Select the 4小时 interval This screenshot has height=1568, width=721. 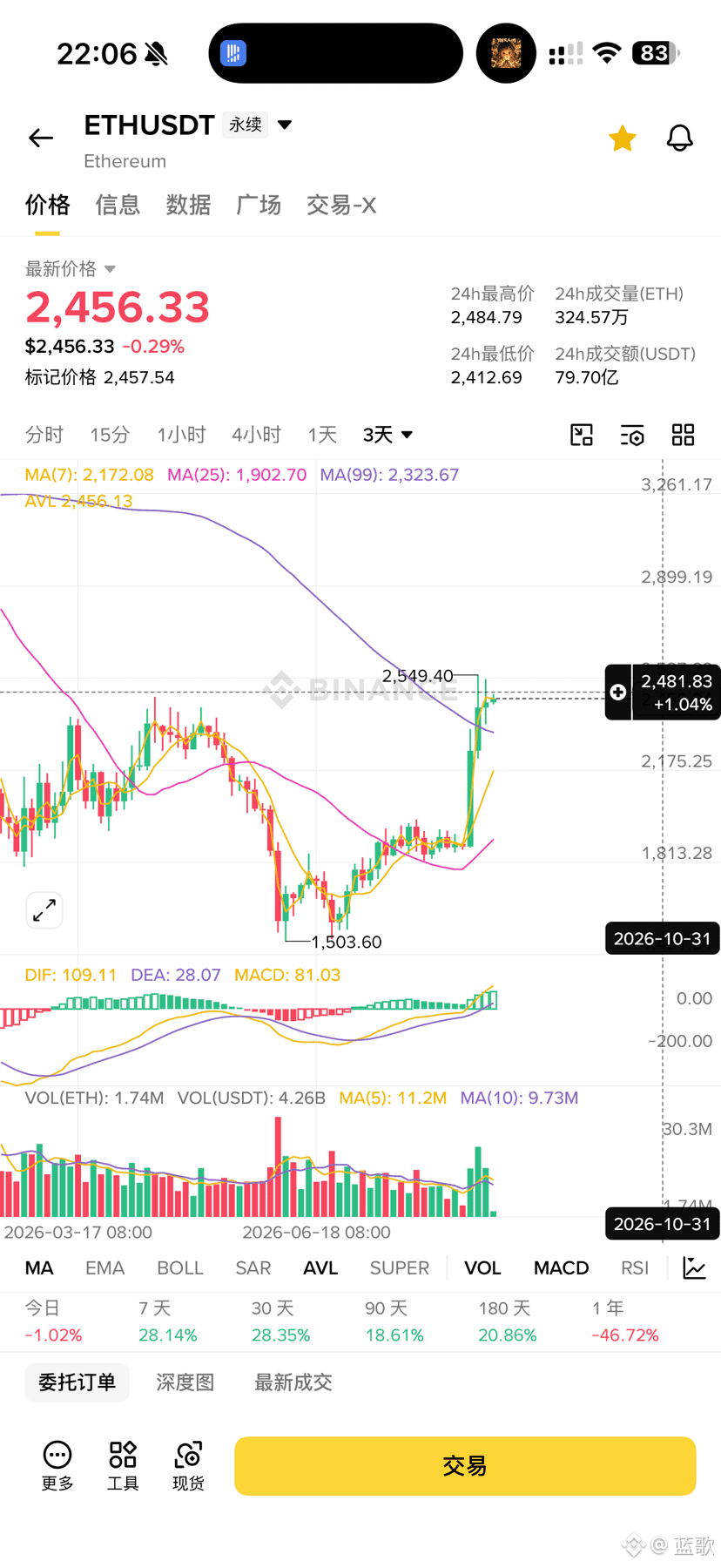256,435
